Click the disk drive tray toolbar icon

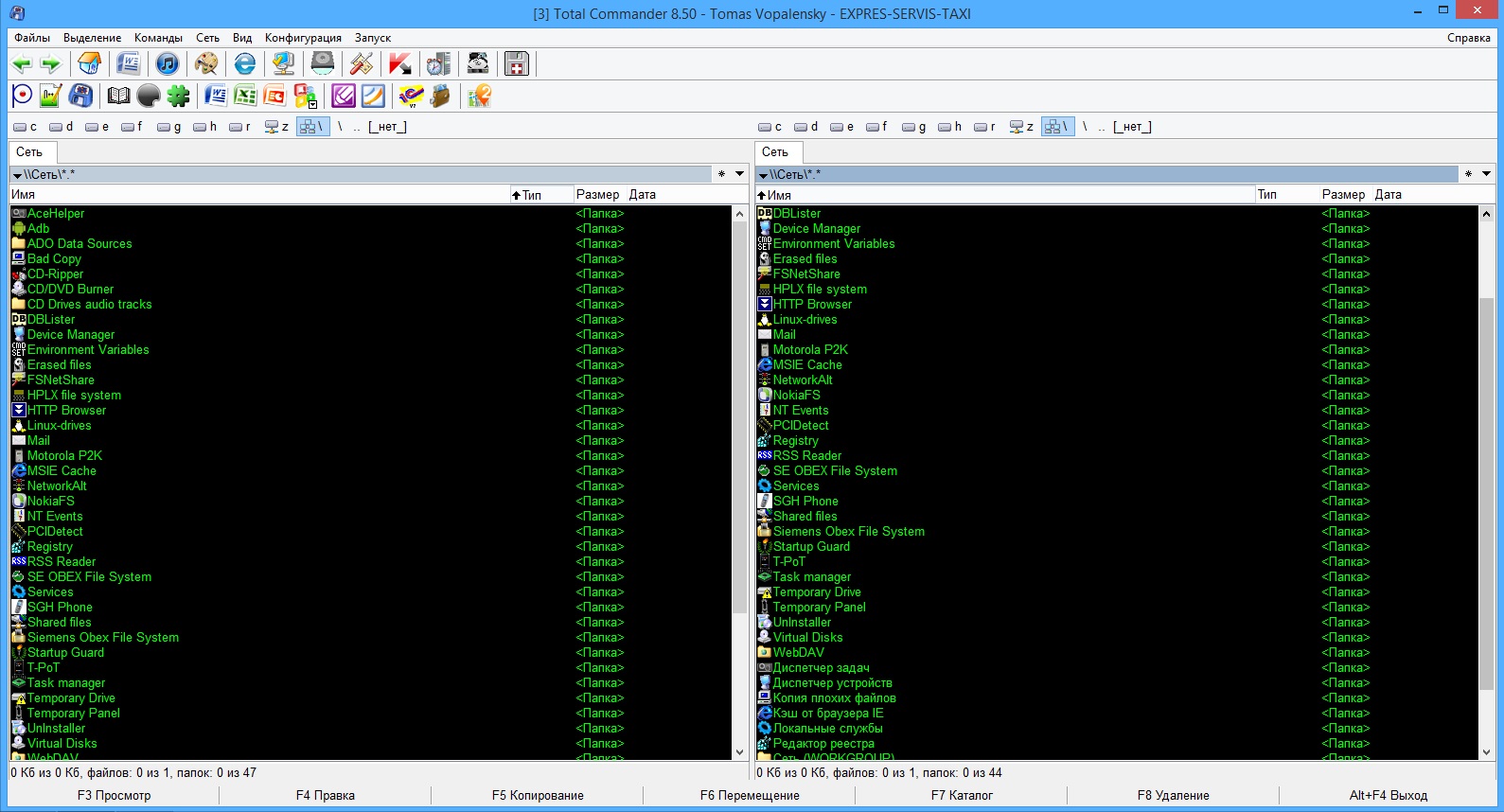click(x=323, y=64)
